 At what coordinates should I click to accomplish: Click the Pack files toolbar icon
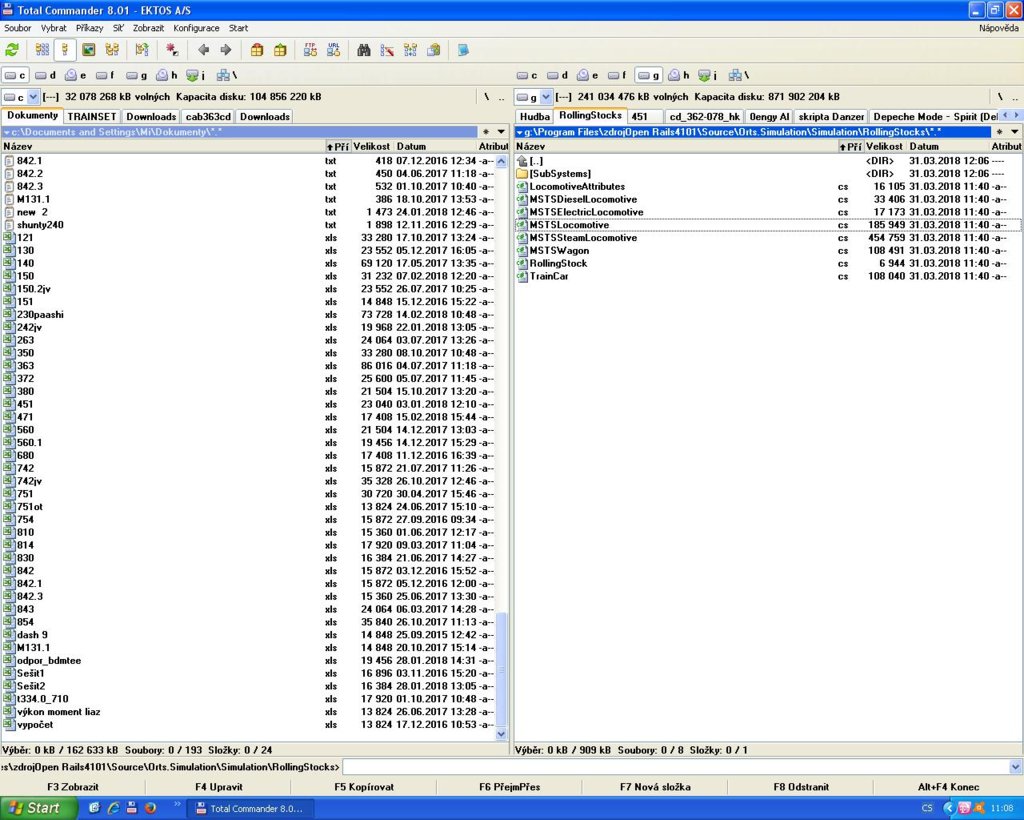click(x=257, y=50)
